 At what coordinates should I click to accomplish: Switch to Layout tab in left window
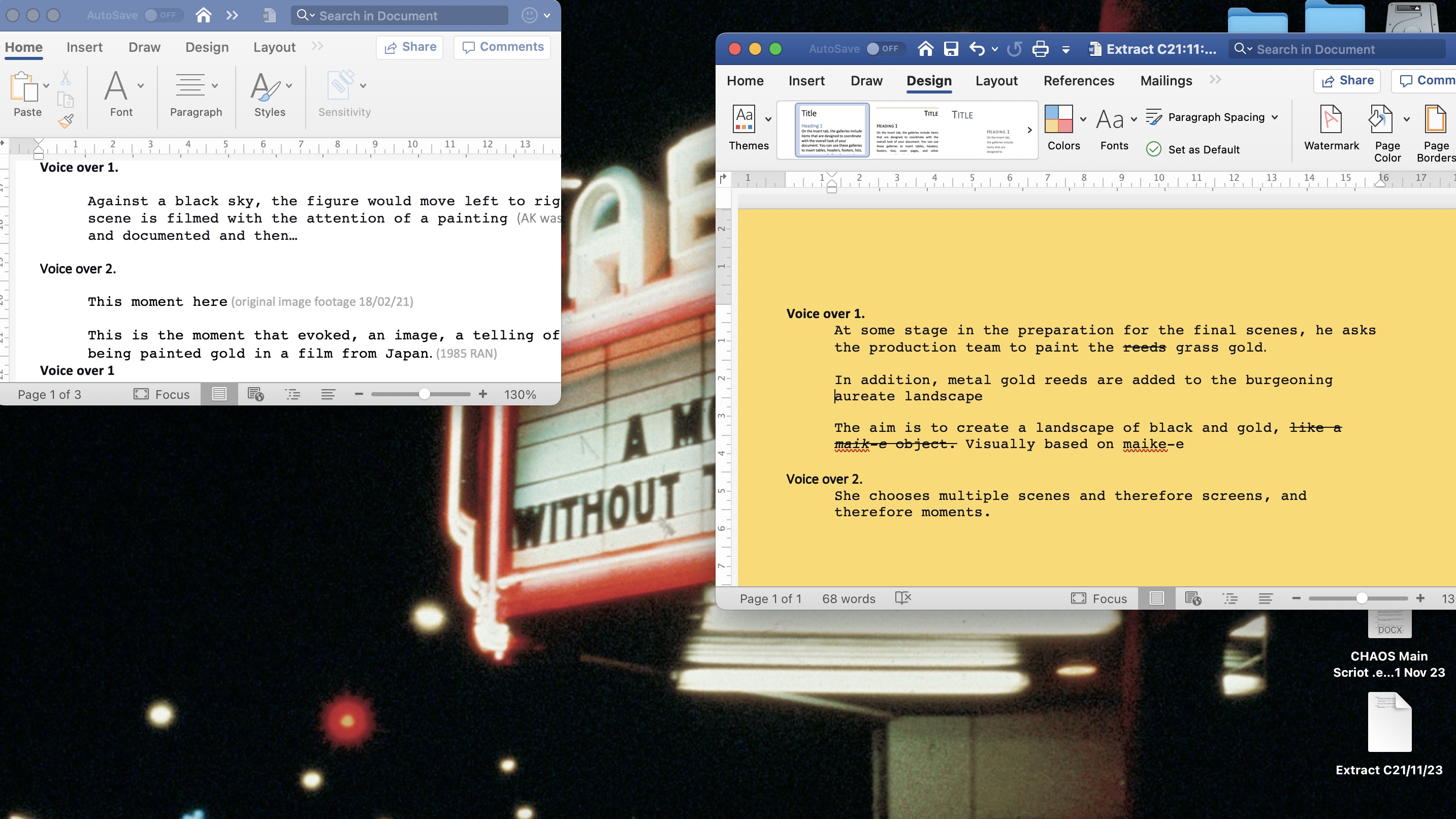click(x=274, y=47)
